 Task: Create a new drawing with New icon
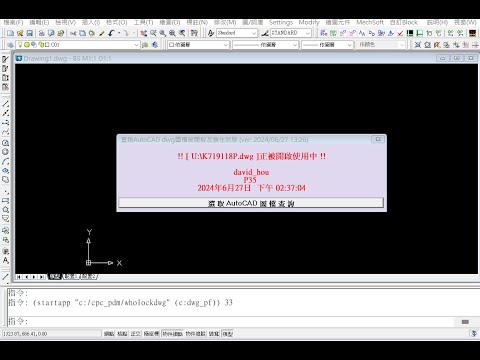coord(10,33)
